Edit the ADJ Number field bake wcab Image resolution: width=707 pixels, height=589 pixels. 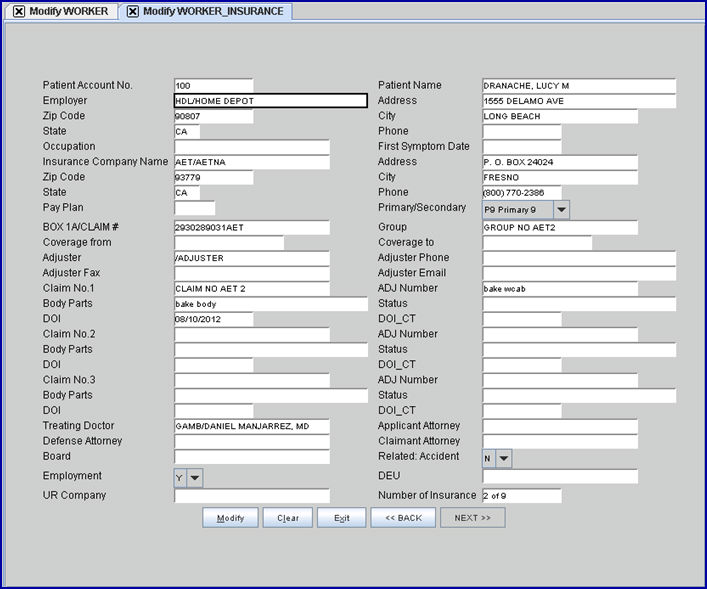560,289
